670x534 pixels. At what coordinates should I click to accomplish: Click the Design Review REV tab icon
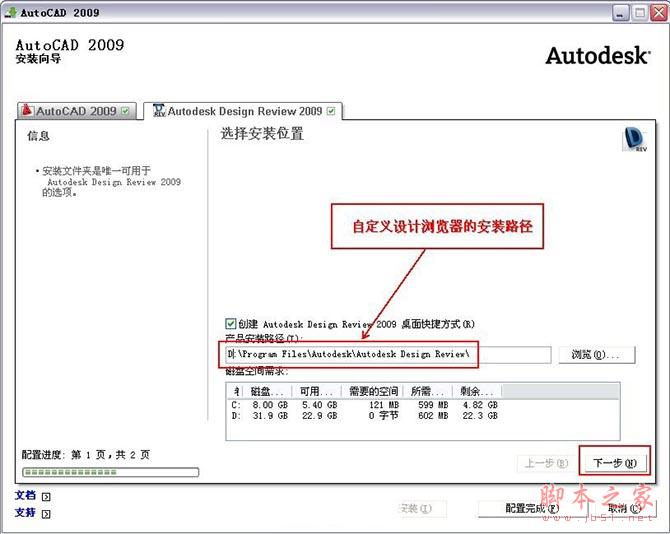pyautogui.click(x=159, y=110)
